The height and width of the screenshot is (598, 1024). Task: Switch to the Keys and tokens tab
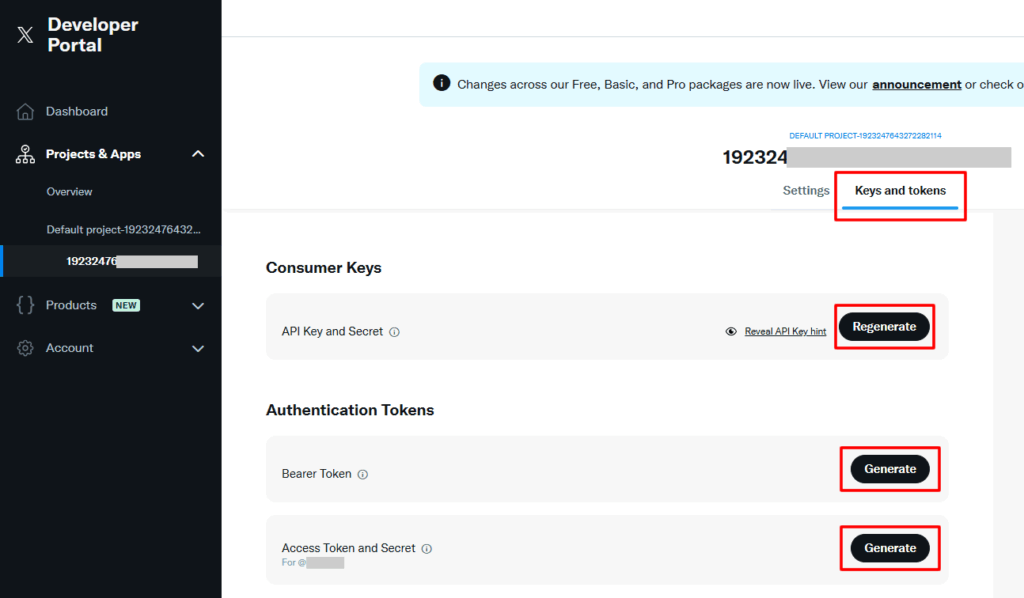pyautogui.click(x=900, y=191)
